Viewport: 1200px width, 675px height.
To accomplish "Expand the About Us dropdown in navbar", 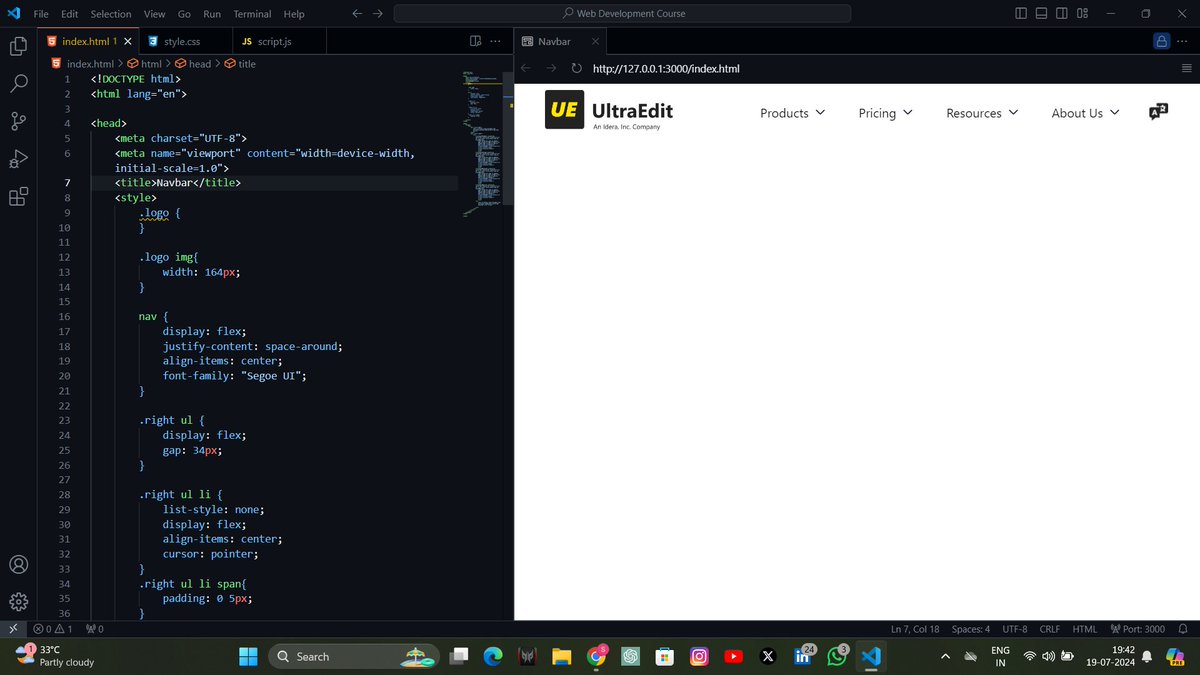I will pos(1085,113).
